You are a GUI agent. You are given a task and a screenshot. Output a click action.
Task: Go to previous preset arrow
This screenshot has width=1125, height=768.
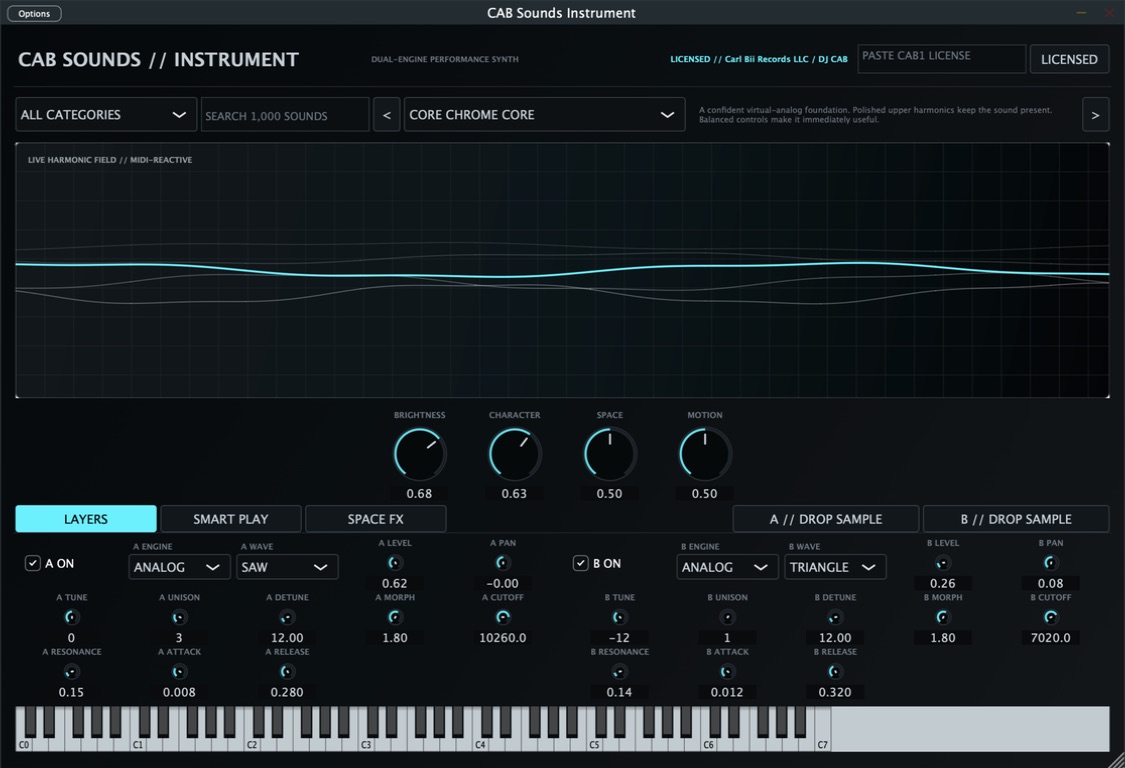pyautogui.click(x=387, y=115)
